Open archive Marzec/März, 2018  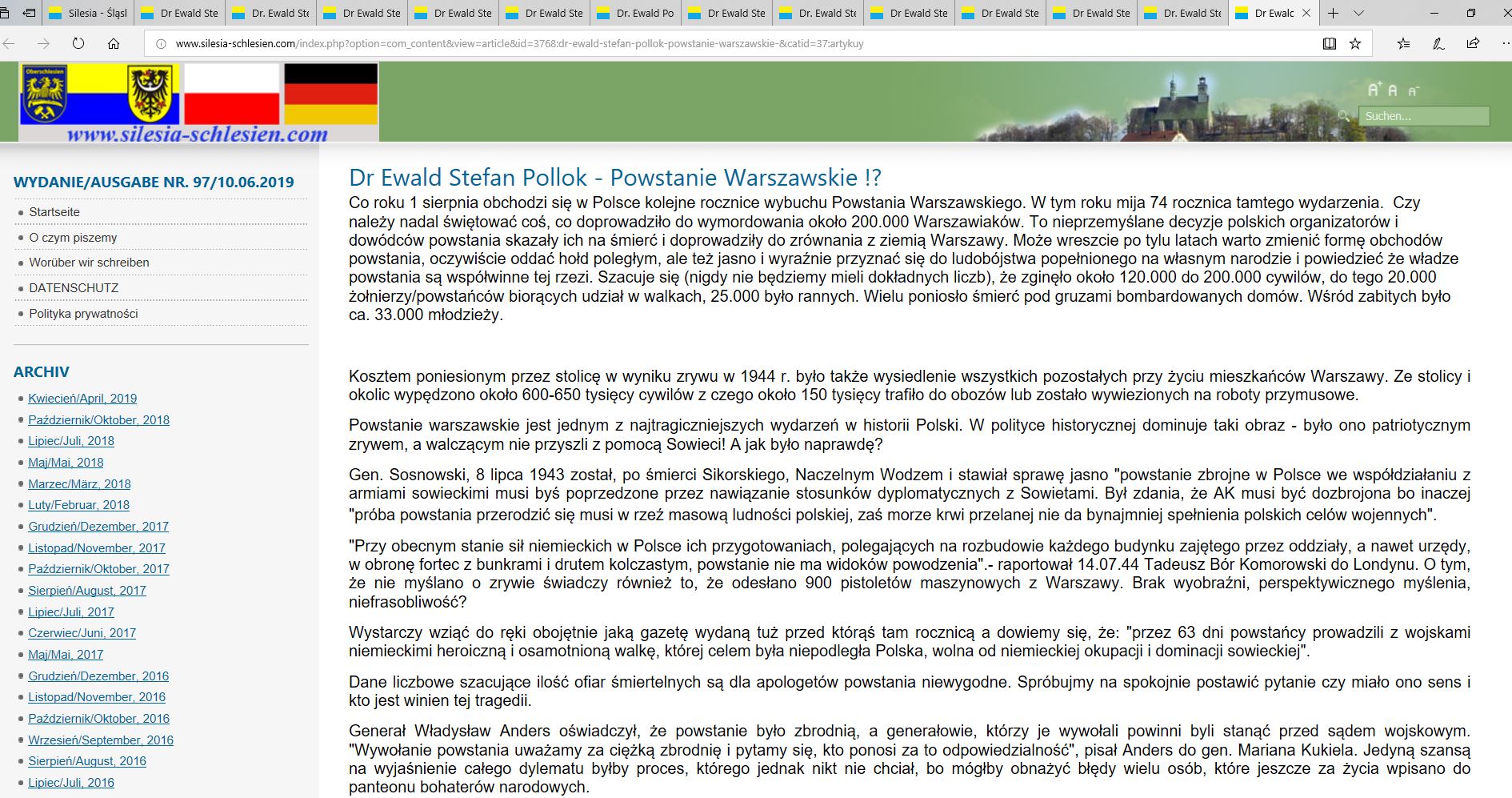[x=79, y=484]
